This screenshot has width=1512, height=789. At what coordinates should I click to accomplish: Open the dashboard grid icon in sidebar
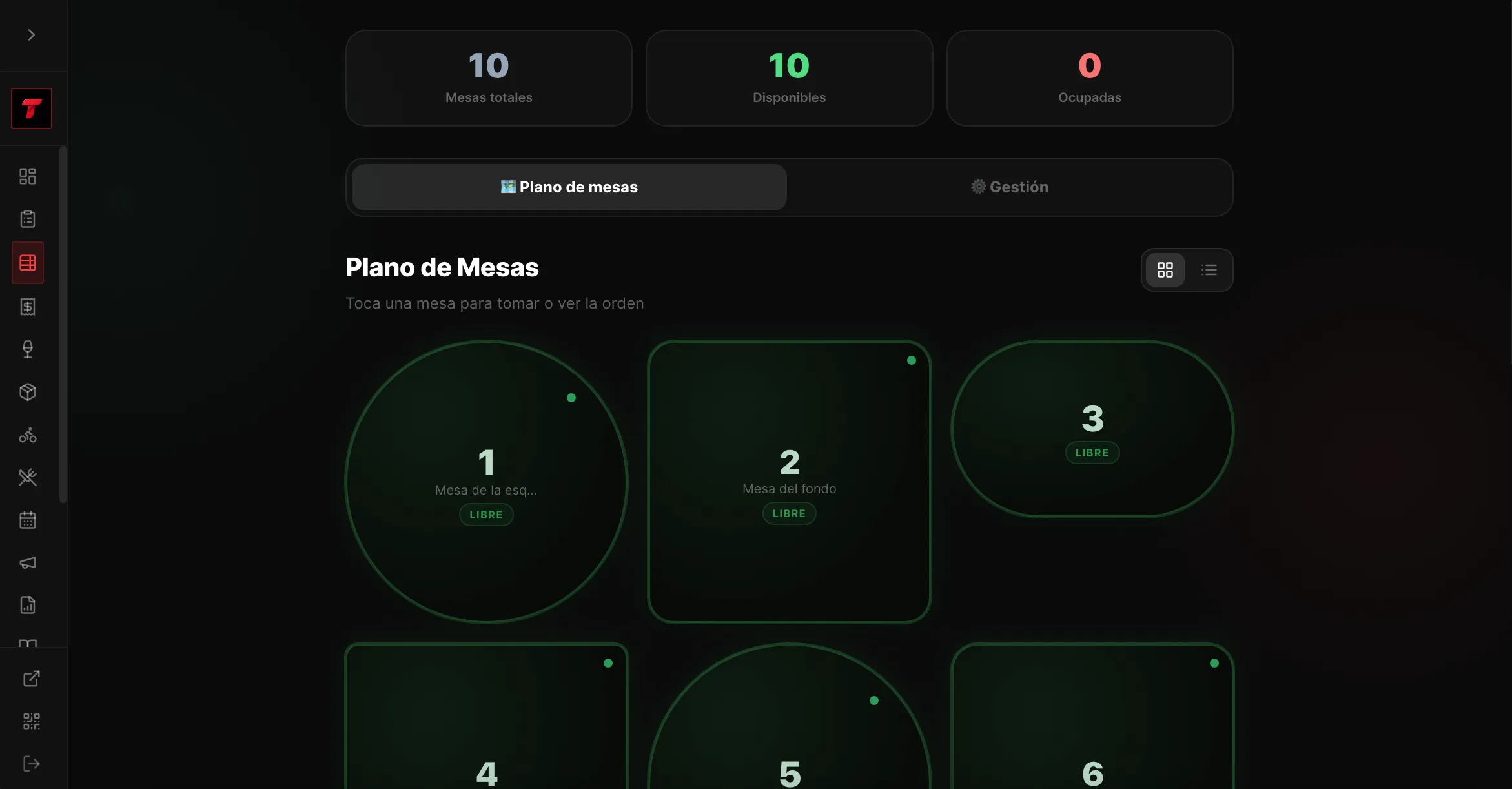[28, 176]
